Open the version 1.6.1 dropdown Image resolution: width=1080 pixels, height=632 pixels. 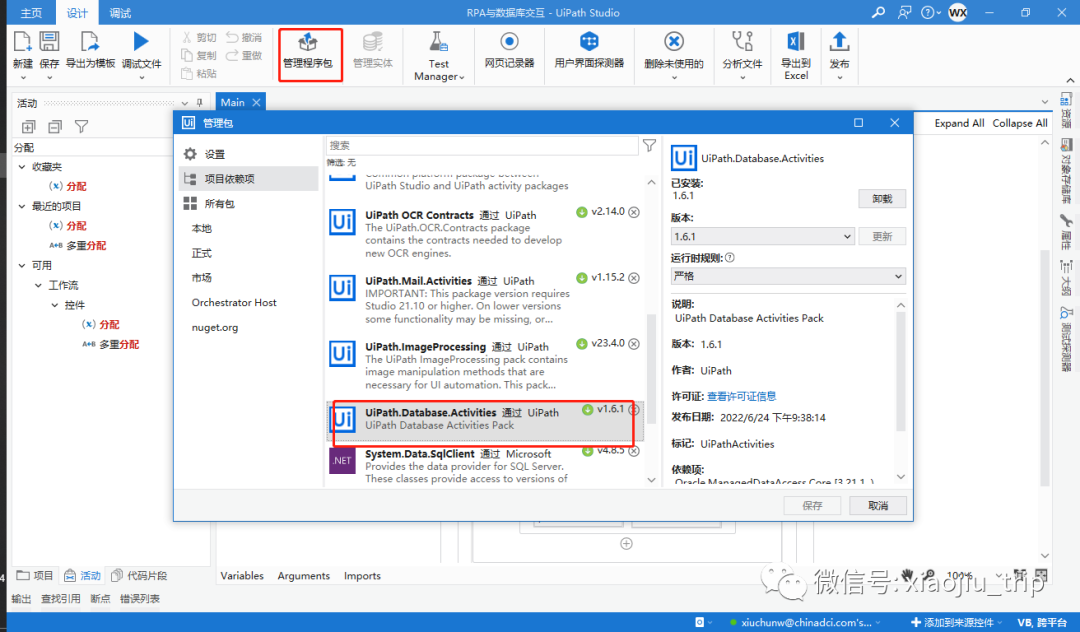tap(762, 236)
